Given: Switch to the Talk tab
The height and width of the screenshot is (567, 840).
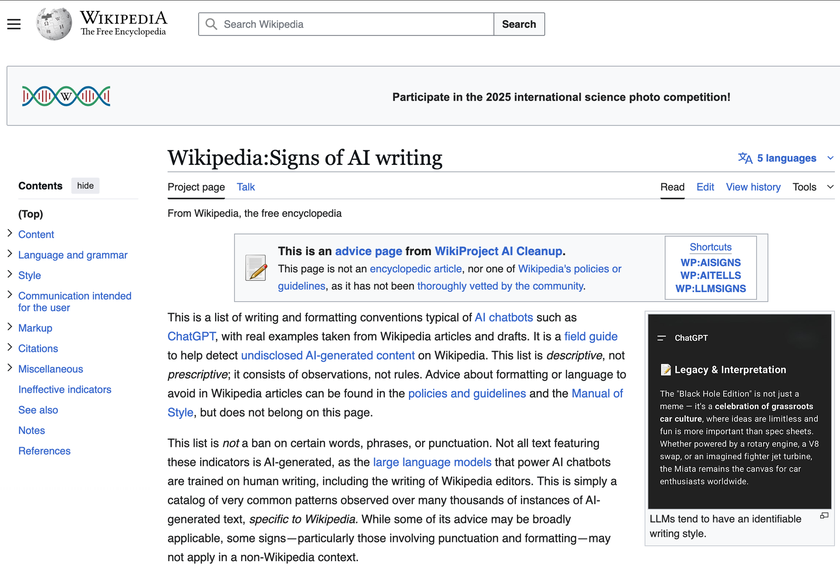Looking at the screenshot, I should [246, 187].
